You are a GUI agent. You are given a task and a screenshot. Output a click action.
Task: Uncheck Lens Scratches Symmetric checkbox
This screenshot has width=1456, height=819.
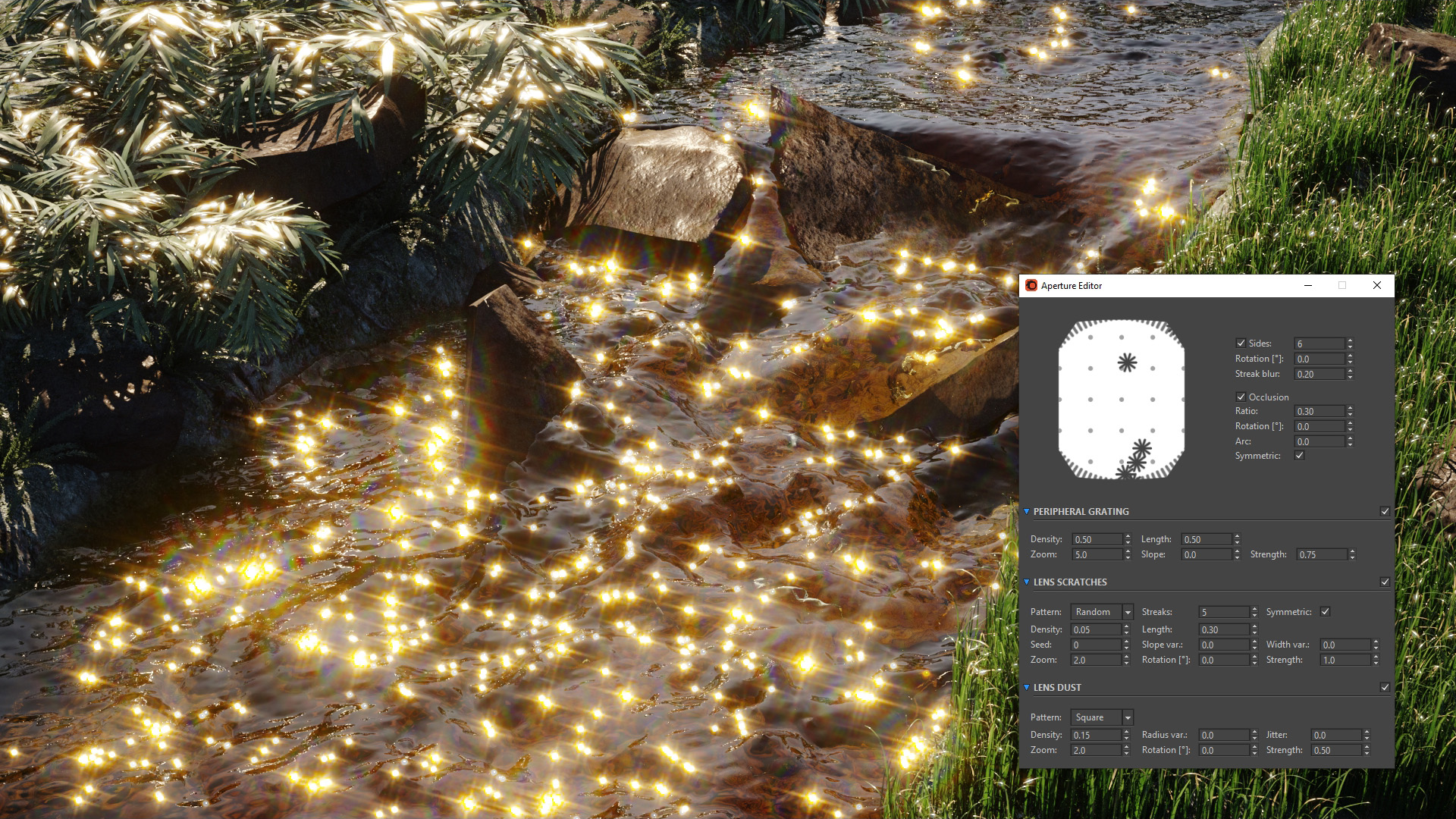(1325, 612)
